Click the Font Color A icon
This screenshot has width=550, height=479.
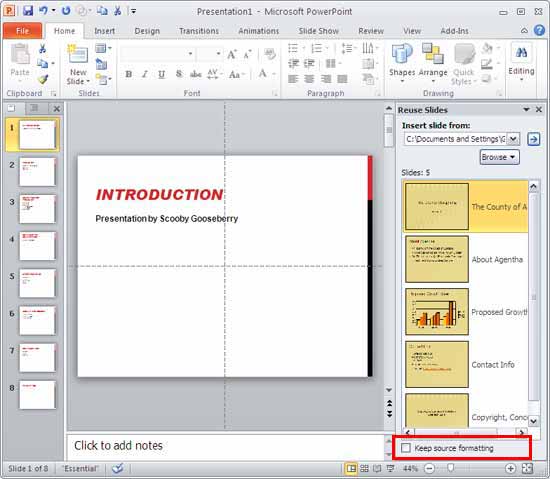[x=262, y=74]
